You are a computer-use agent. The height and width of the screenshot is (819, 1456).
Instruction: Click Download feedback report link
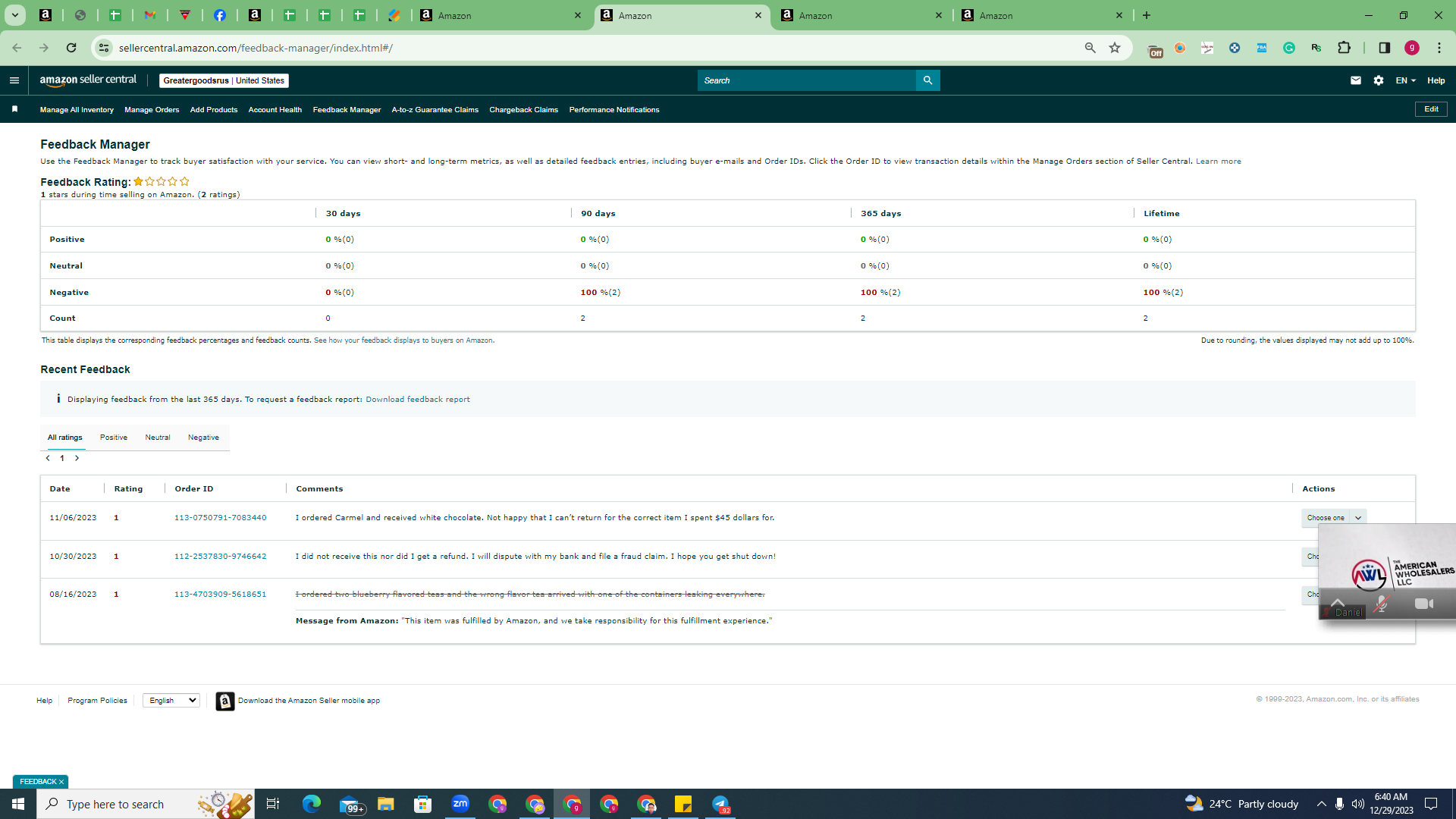tap(418, 400)
